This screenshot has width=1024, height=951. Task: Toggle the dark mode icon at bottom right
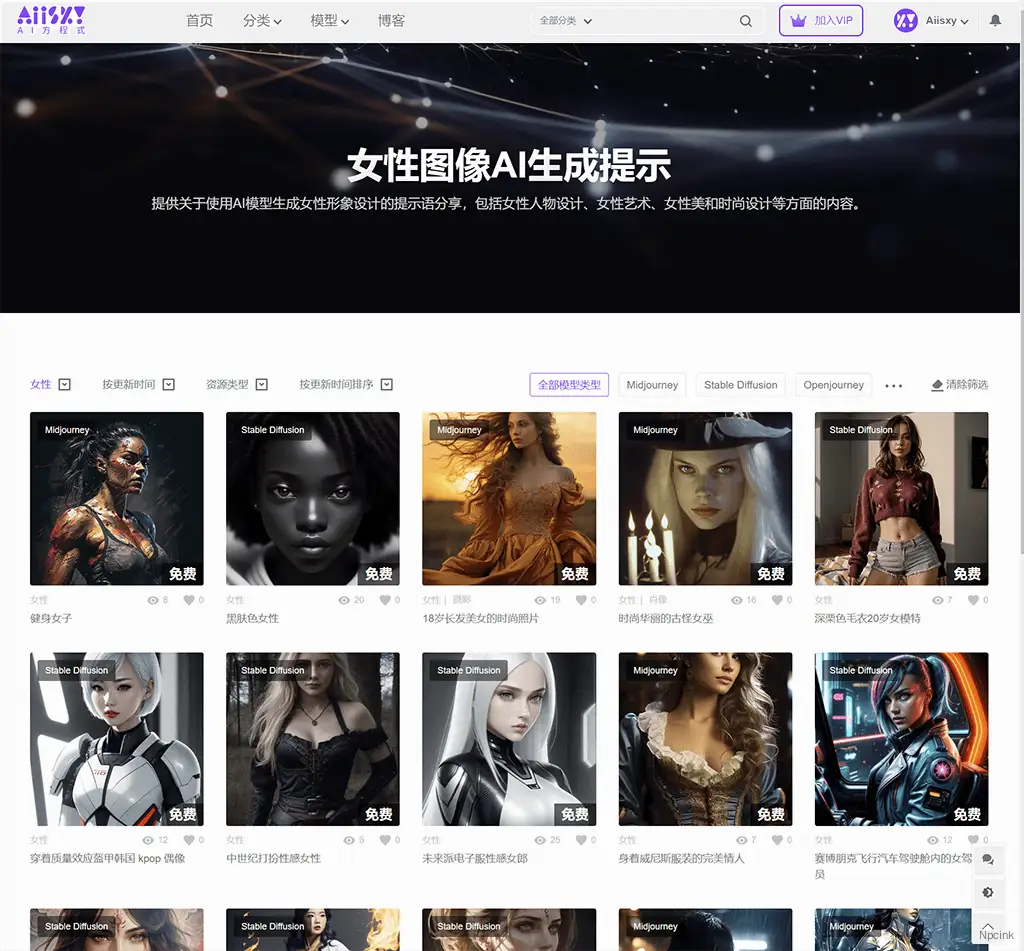[988, 893]
